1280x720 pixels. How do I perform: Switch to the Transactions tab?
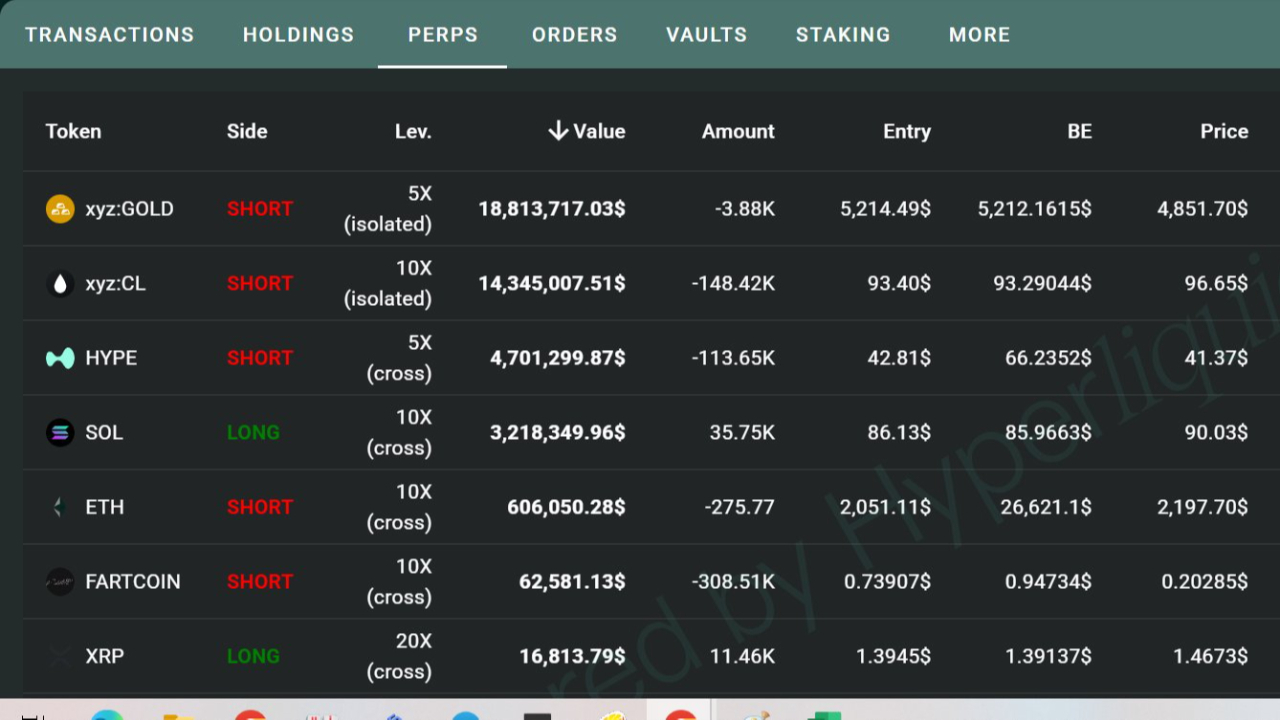tap(110, 35)
